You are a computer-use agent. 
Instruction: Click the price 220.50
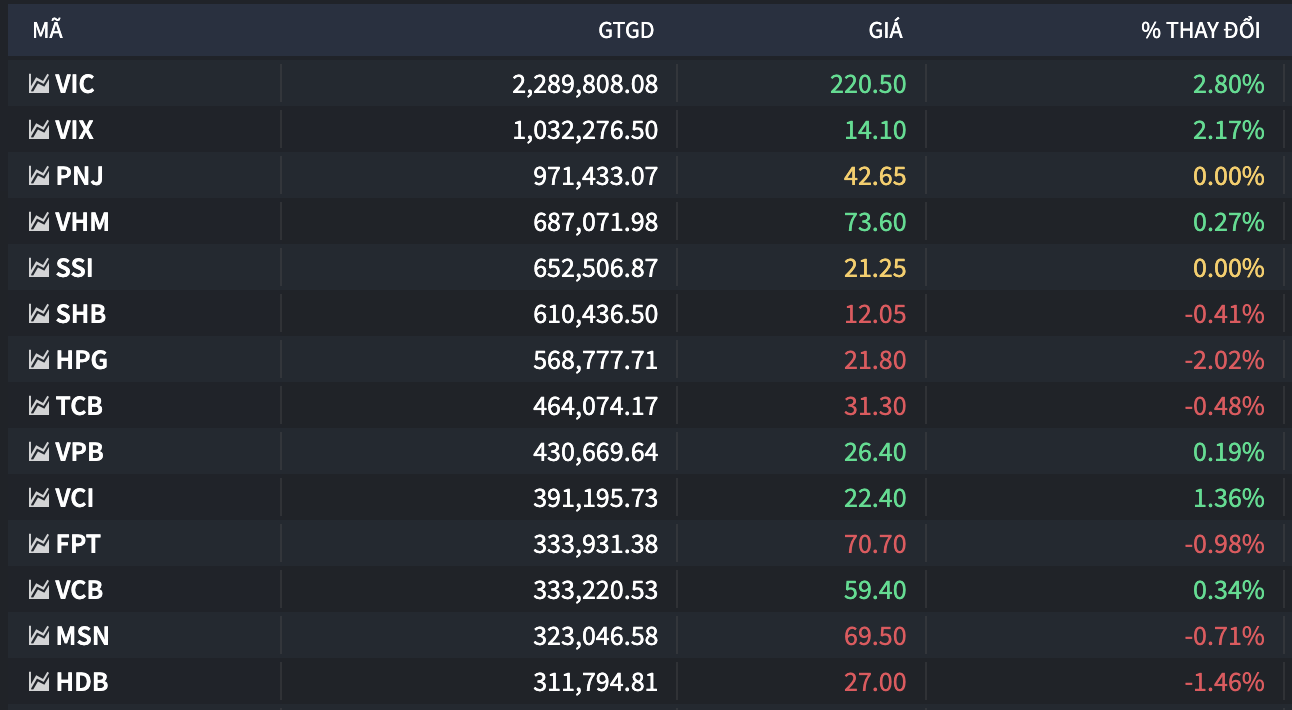868,84
